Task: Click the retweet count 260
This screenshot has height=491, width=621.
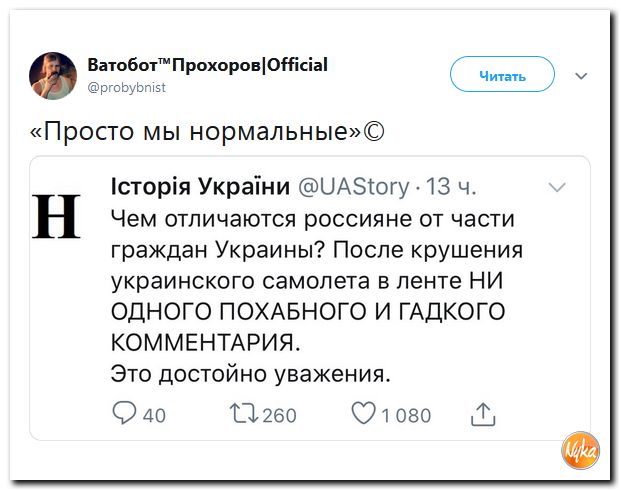Action: [x=279, y=415]
